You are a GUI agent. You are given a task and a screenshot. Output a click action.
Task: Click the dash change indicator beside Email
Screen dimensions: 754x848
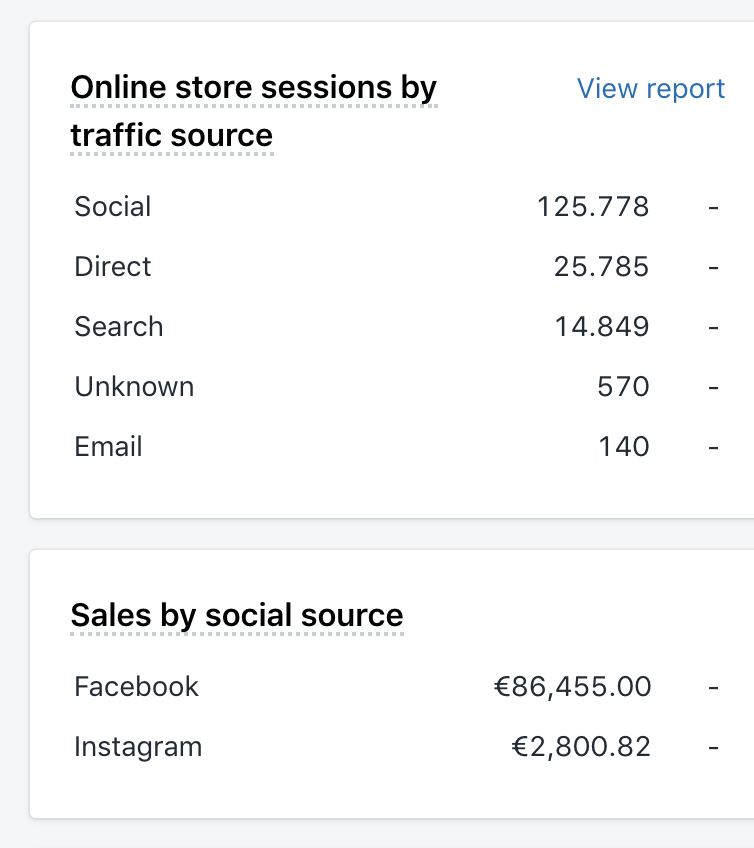[713, 447]
